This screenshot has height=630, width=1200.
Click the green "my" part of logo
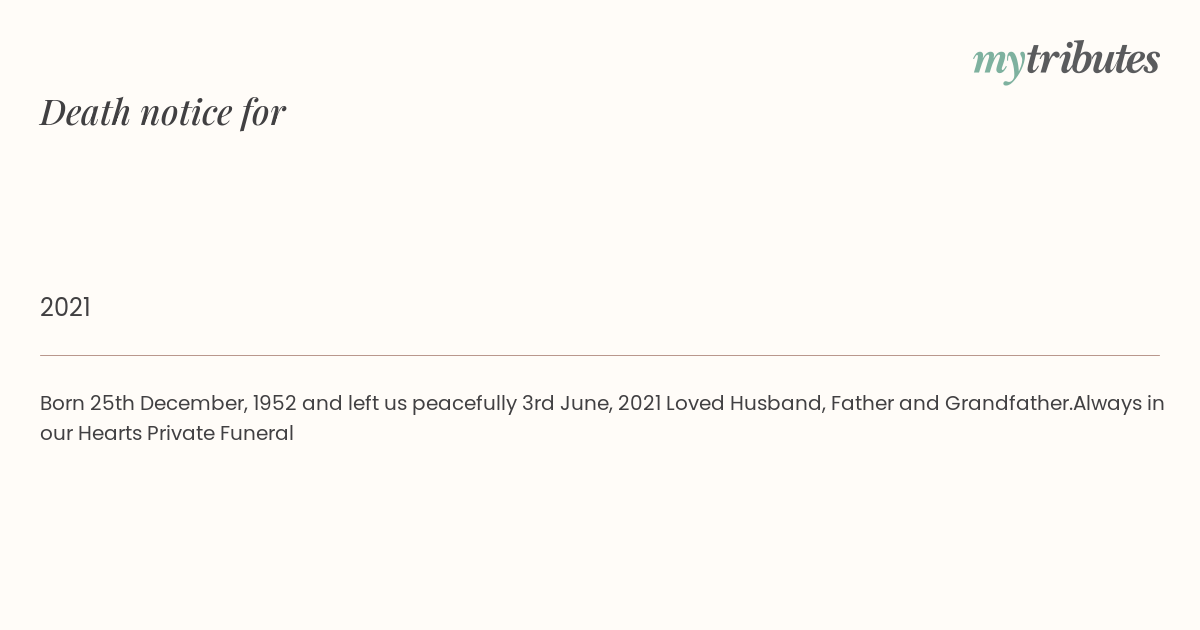point(999,64)
